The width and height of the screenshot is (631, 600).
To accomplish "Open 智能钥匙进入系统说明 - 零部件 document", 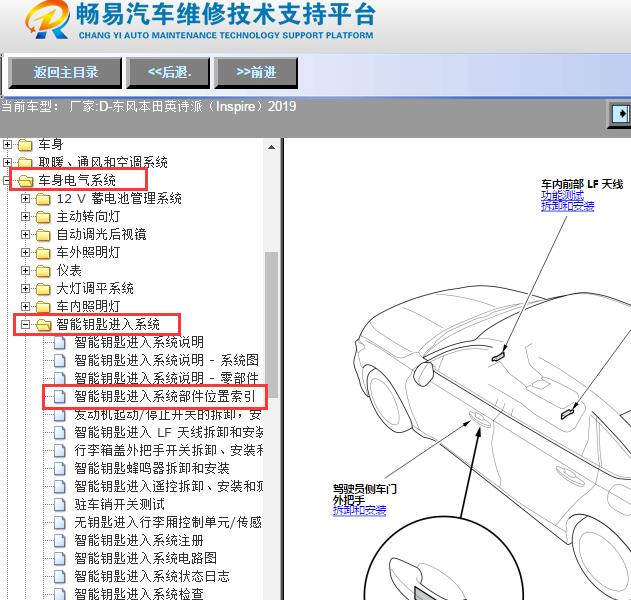I will (166, 378).
